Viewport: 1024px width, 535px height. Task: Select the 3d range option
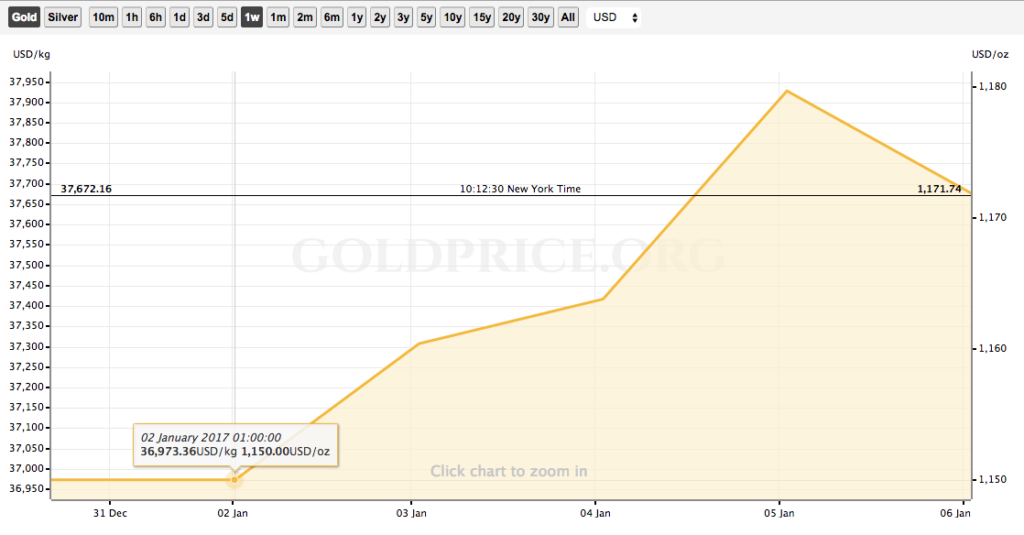click(x=203, y=17)
